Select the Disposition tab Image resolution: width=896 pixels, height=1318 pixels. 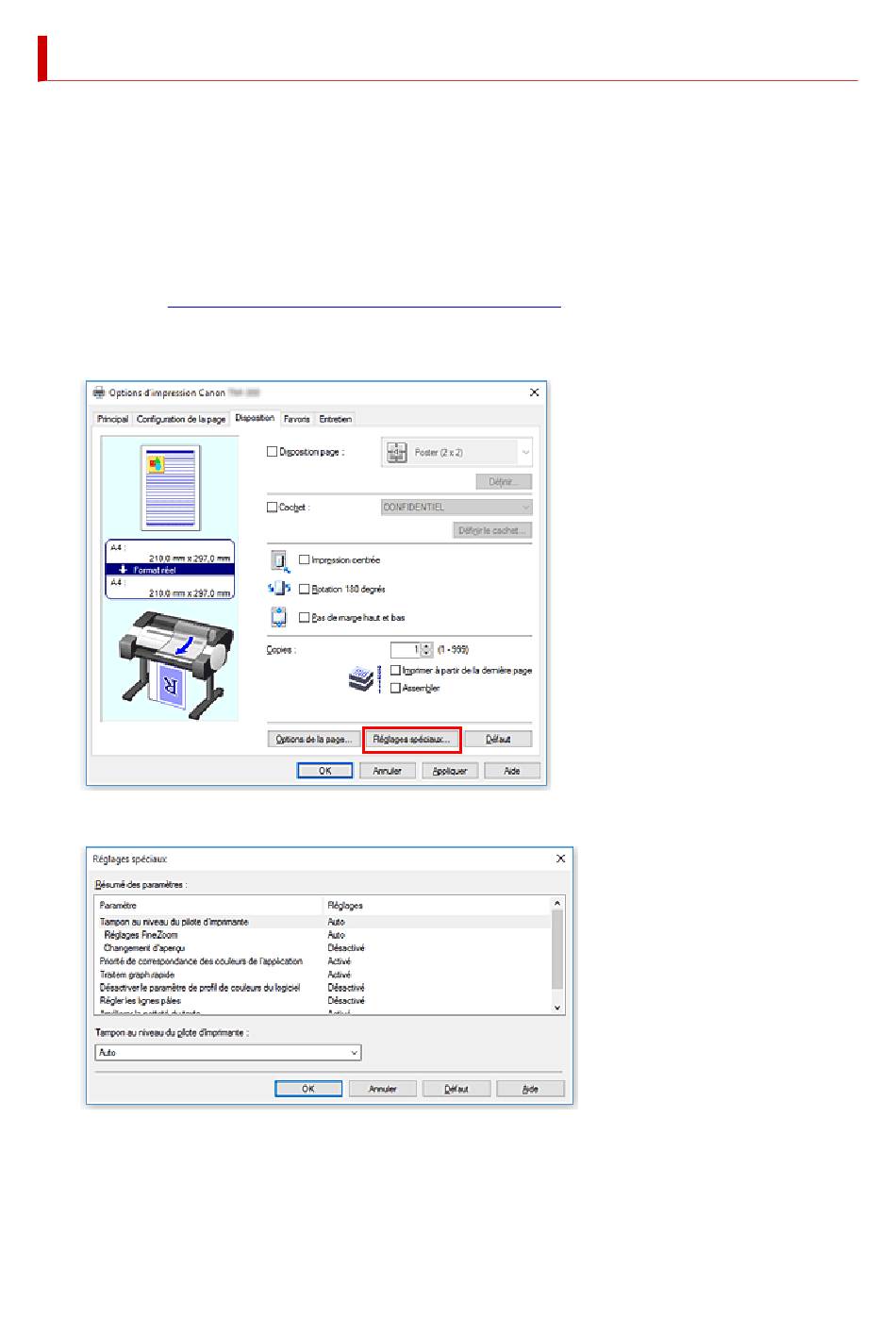[255, 418]
